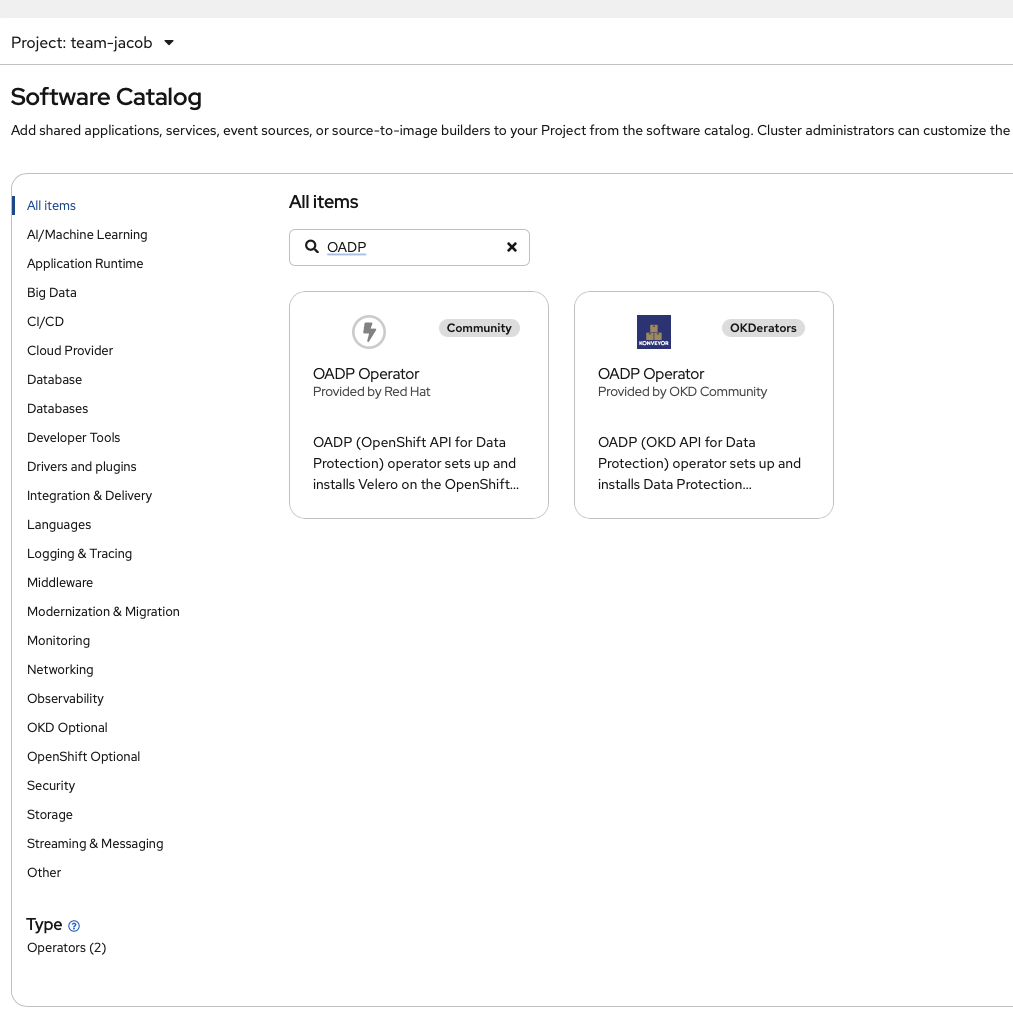Select the All items category
This screenshot has height=1024, width=1013.
51,205
